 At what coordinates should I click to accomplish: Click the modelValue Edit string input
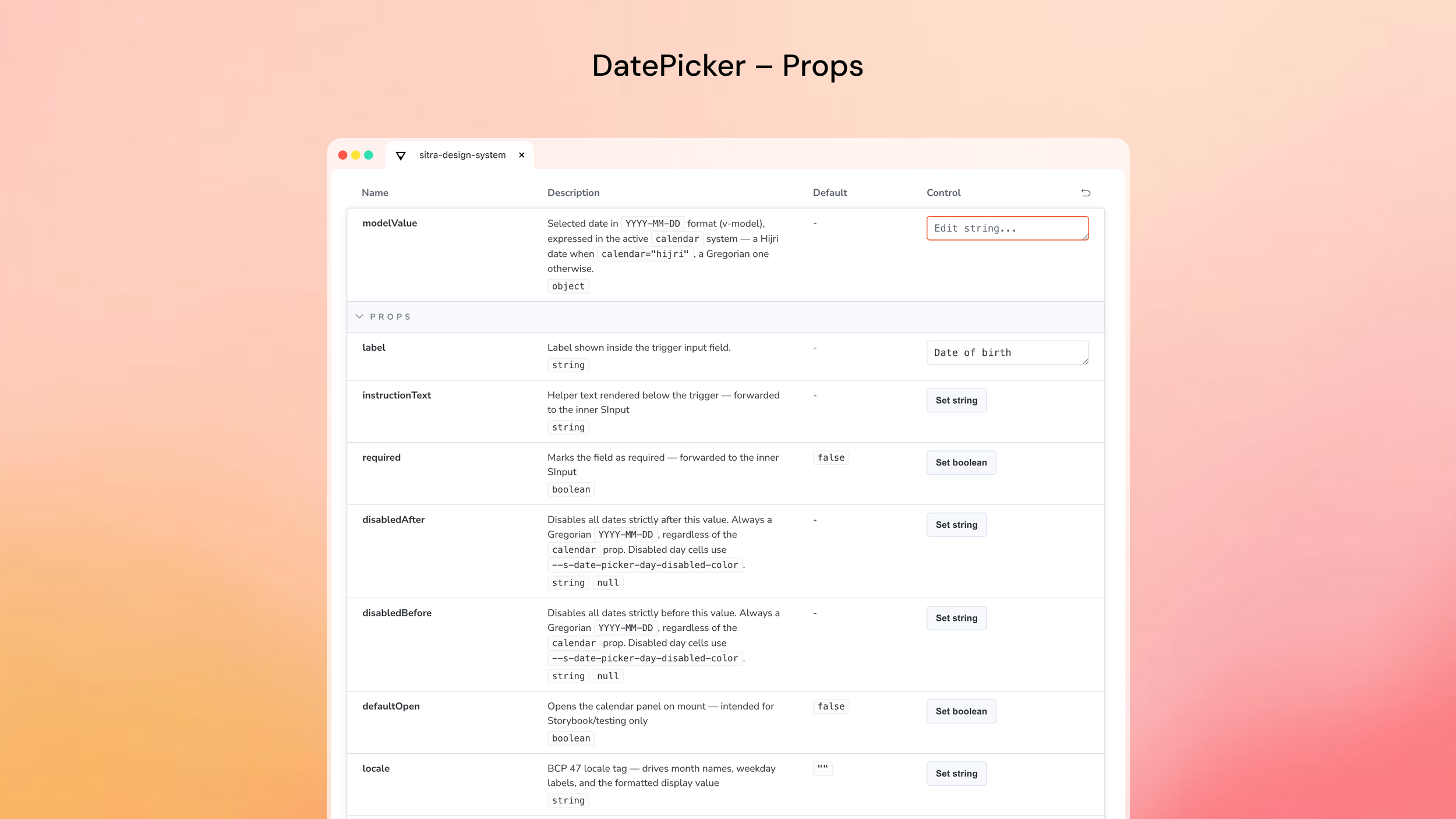(x=1007, y=228)
